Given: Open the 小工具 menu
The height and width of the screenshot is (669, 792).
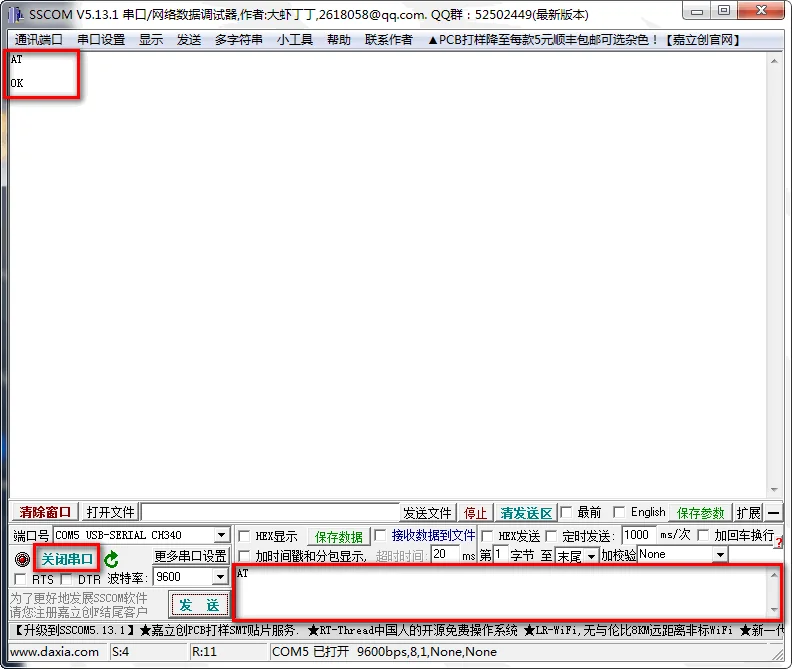Looking at the screenshot, I should tap(294, 39).
